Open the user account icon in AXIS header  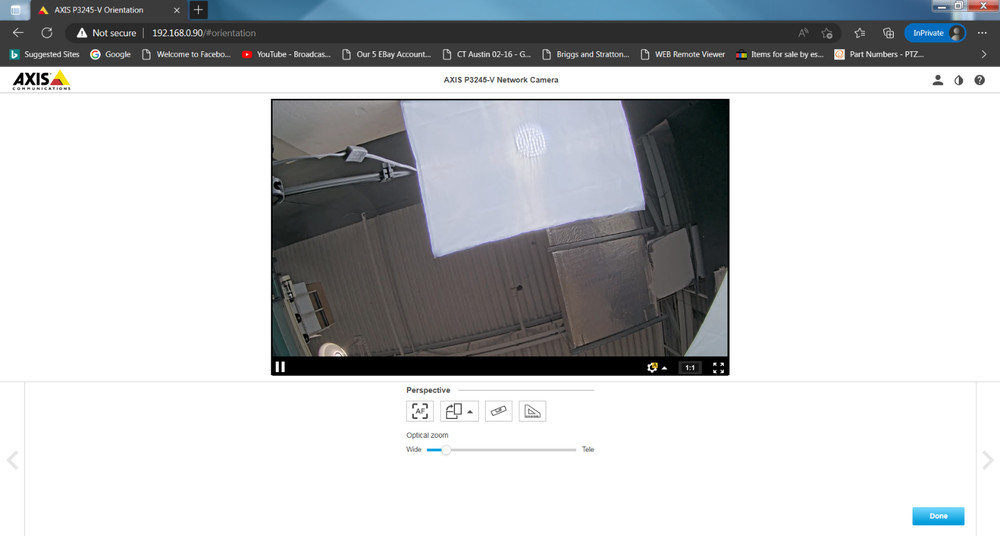click(x=938, y=80)
